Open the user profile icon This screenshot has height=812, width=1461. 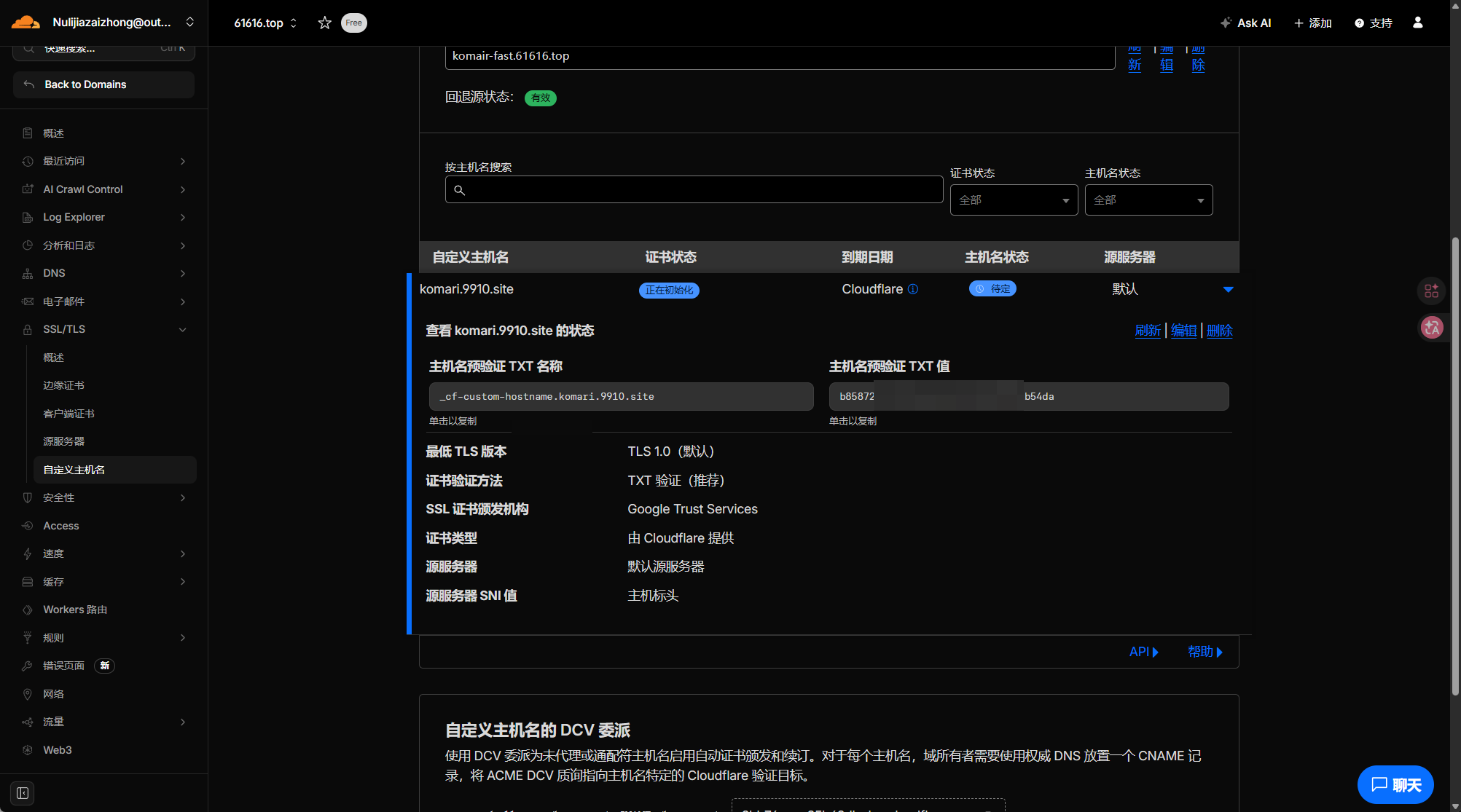[1417, 23]
